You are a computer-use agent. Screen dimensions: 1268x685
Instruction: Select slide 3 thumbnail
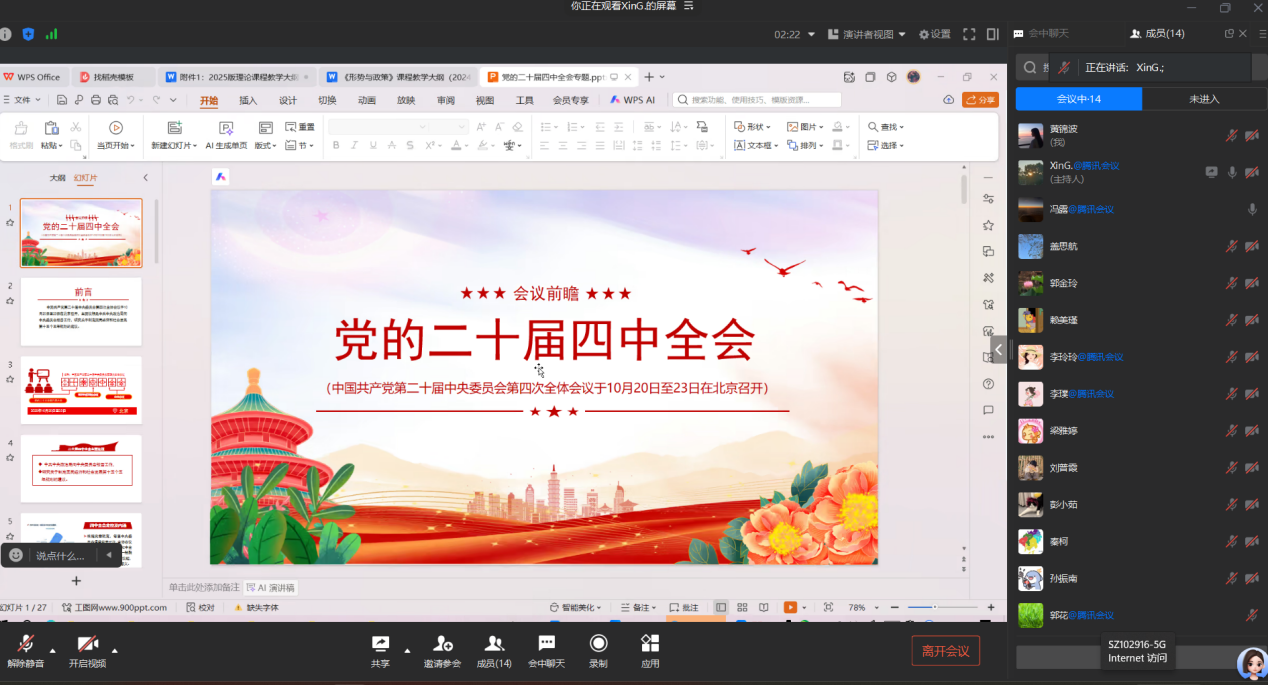point(81,390)
